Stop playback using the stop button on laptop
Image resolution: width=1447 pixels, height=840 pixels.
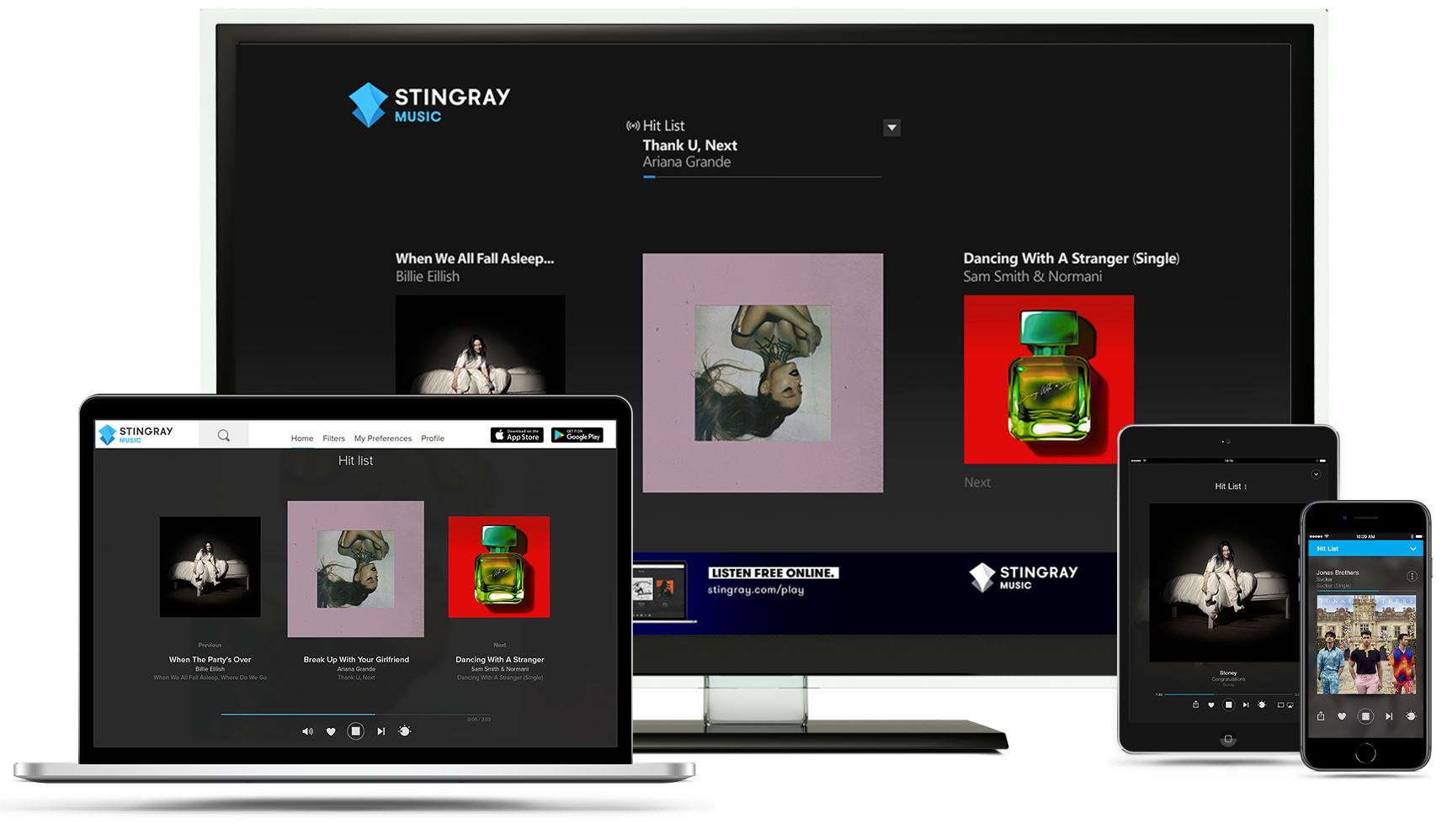[x=356, y=731]
